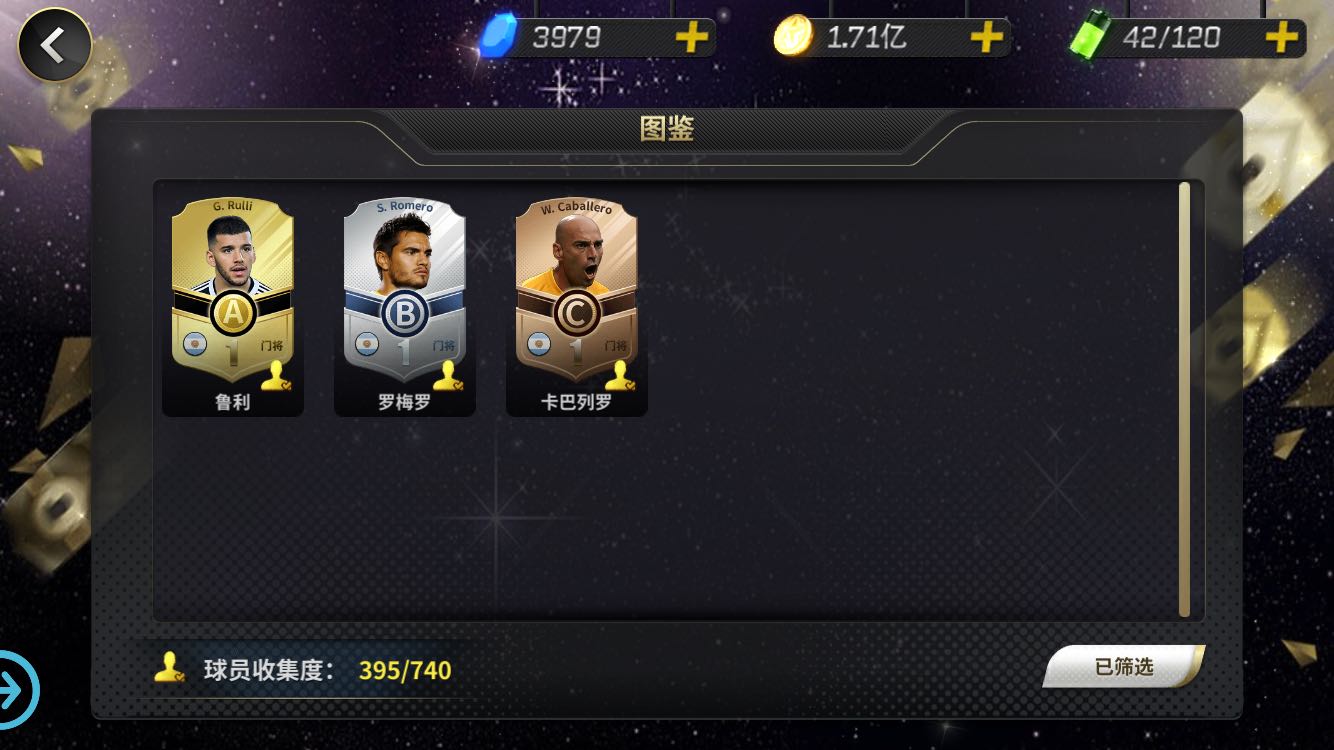Refill energy with plus beside 42/120

[x=1281, y=38]
